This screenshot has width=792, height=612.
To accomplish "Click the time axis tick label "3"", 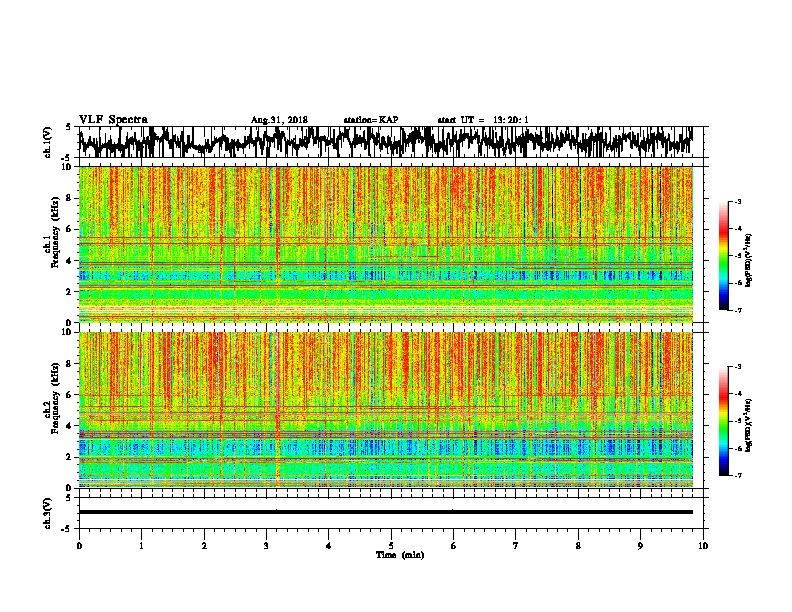I will pyautogui.click(x=266, y=546).
